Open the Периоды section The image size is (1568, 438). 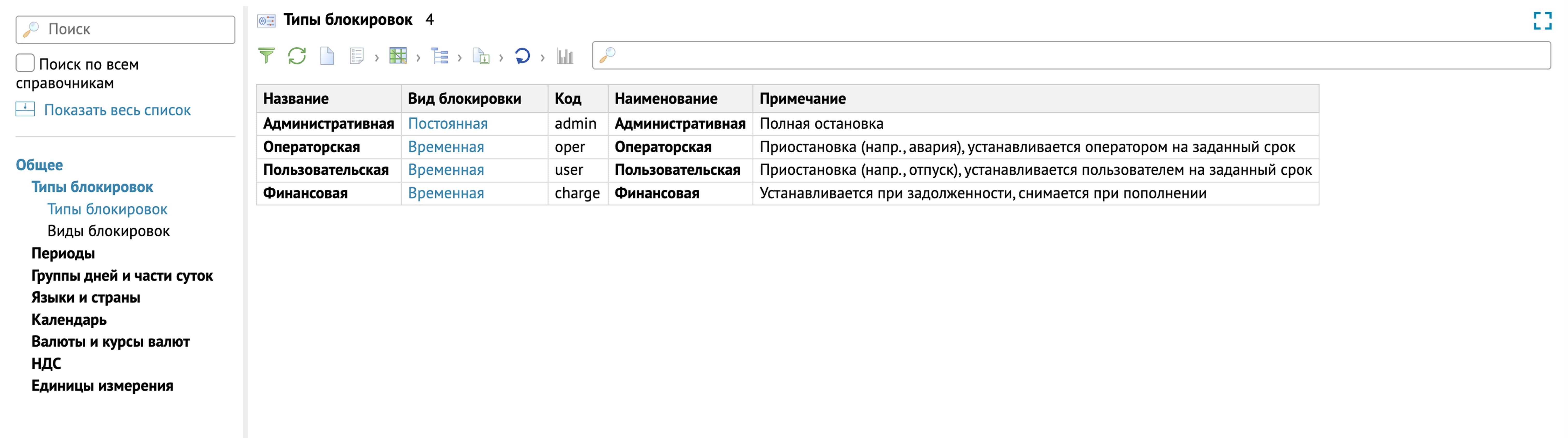click(63, 254)
